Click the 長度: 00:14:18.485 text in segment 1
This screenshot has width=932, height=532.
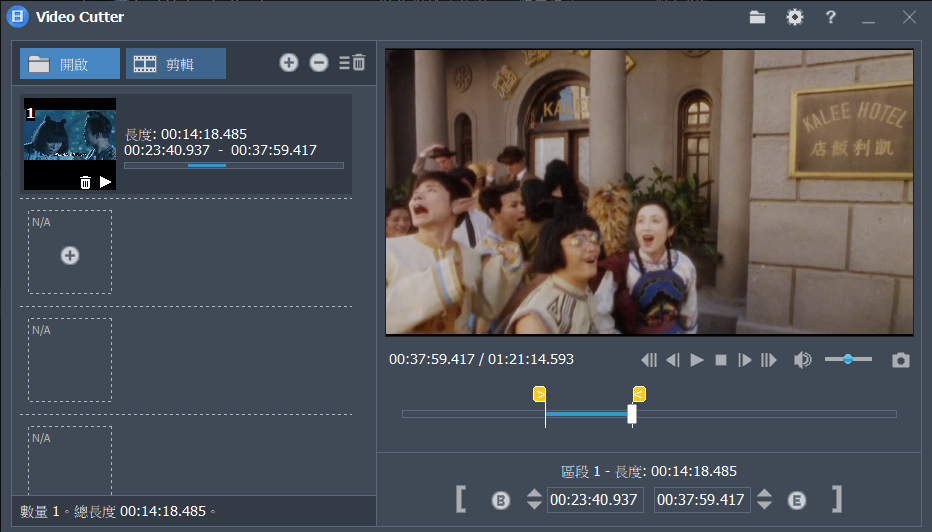pyautogui.click(x=185, y=134)
